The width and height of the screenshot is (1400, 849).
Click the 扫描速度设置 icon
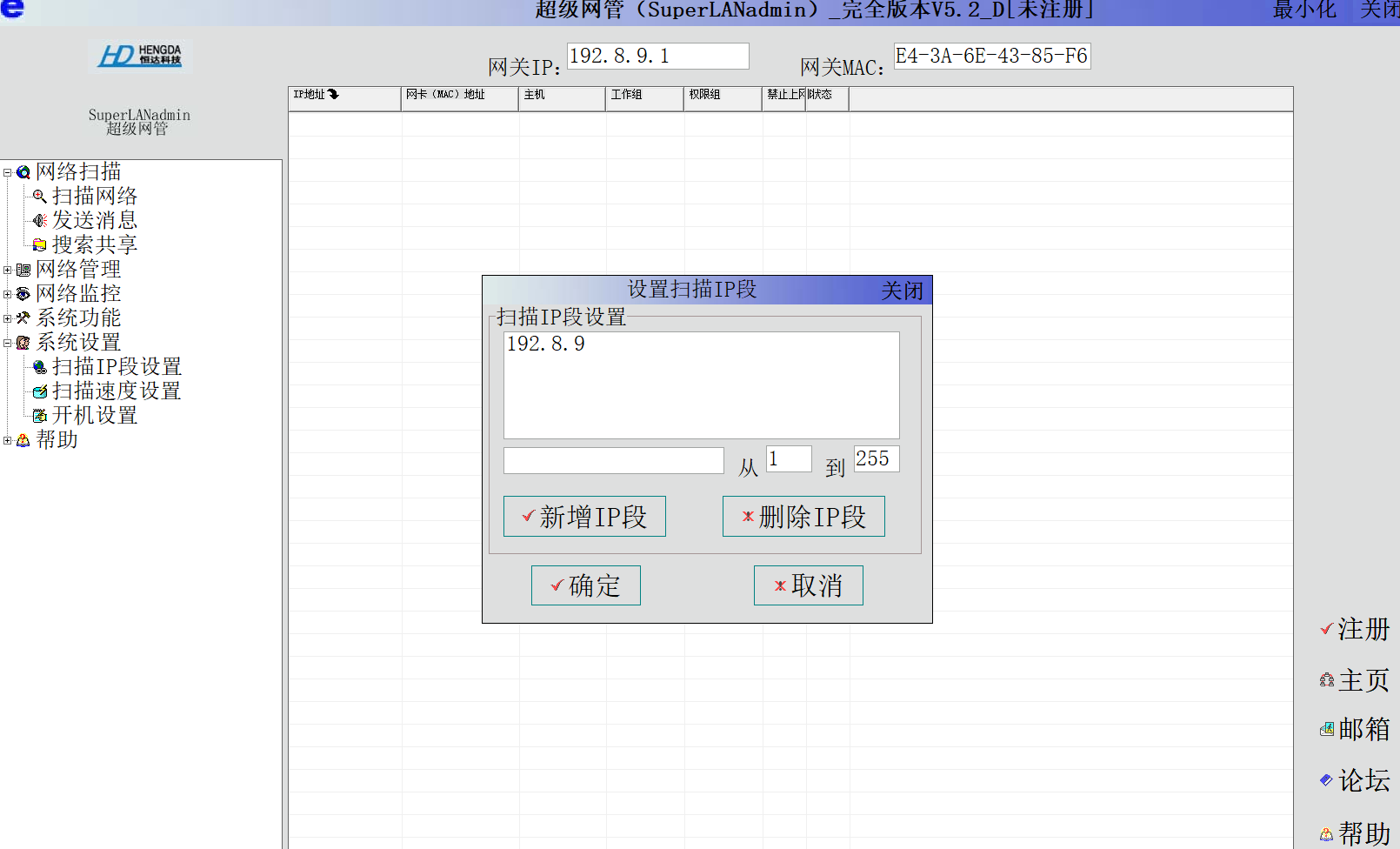pos(40,391)
